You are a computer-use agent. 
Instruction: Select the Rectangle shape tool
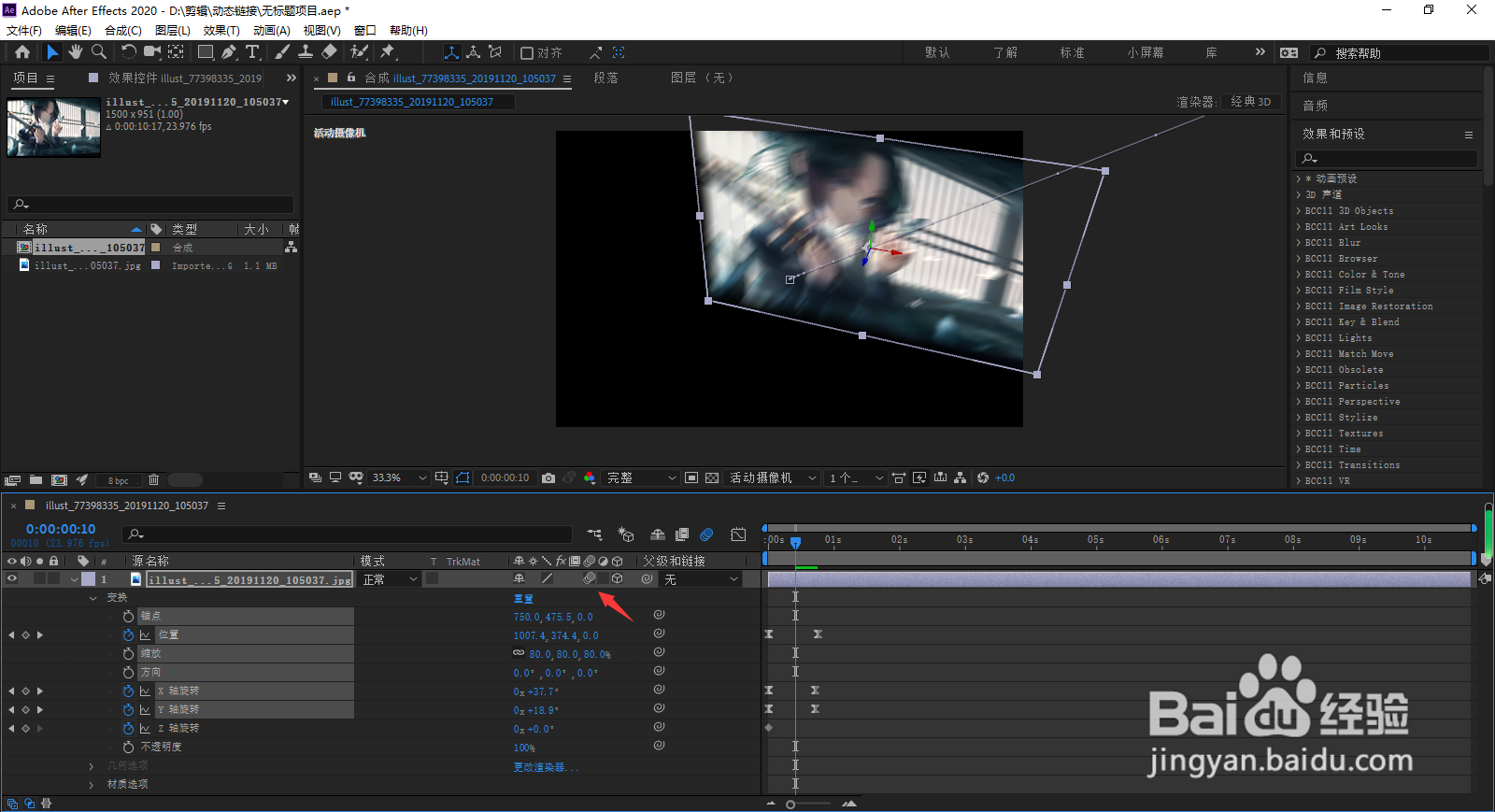coord(206,52)
